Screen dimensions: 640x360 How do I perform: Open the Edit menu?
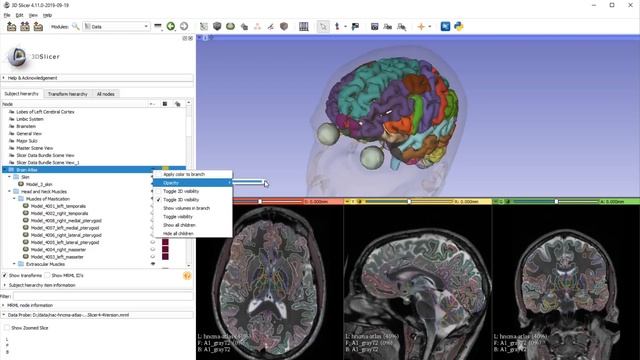tap(20, 15)
